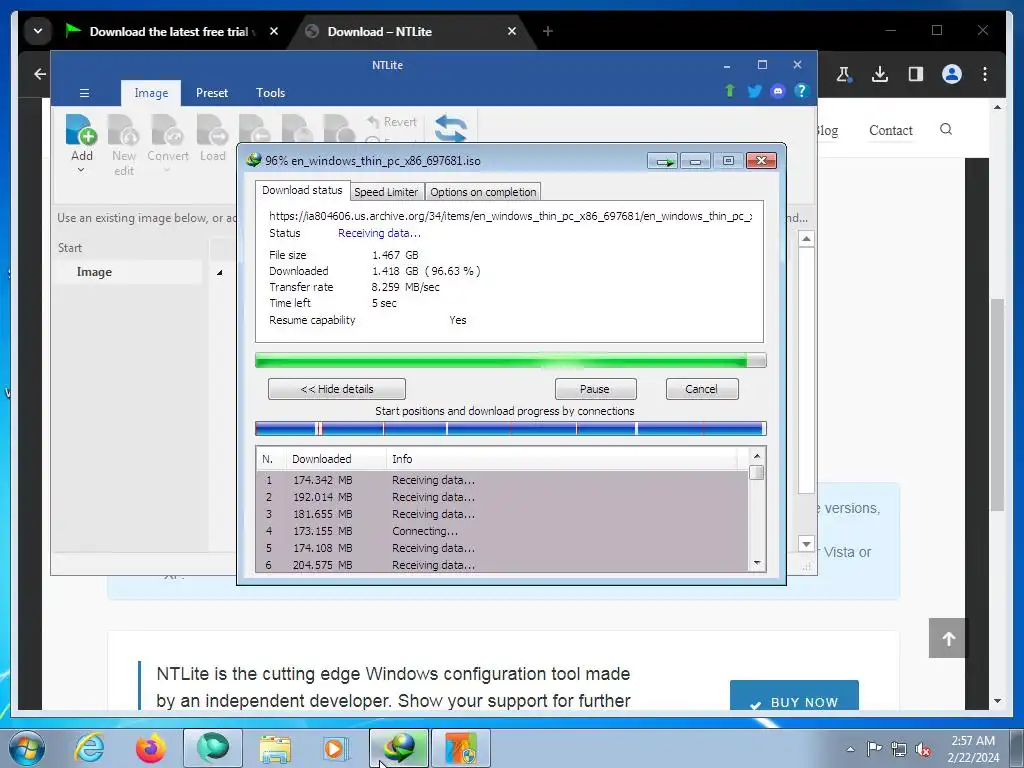Click the Hide details button
Image resolution: width=1024 pixels, height=768 pixels.
click(x=336, y=389)
